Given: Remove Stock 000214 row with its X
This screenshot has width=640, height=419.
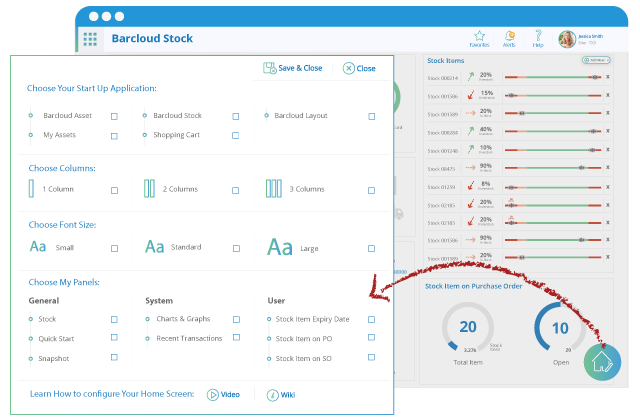Looking at the screenshot, I should [608, 77].
